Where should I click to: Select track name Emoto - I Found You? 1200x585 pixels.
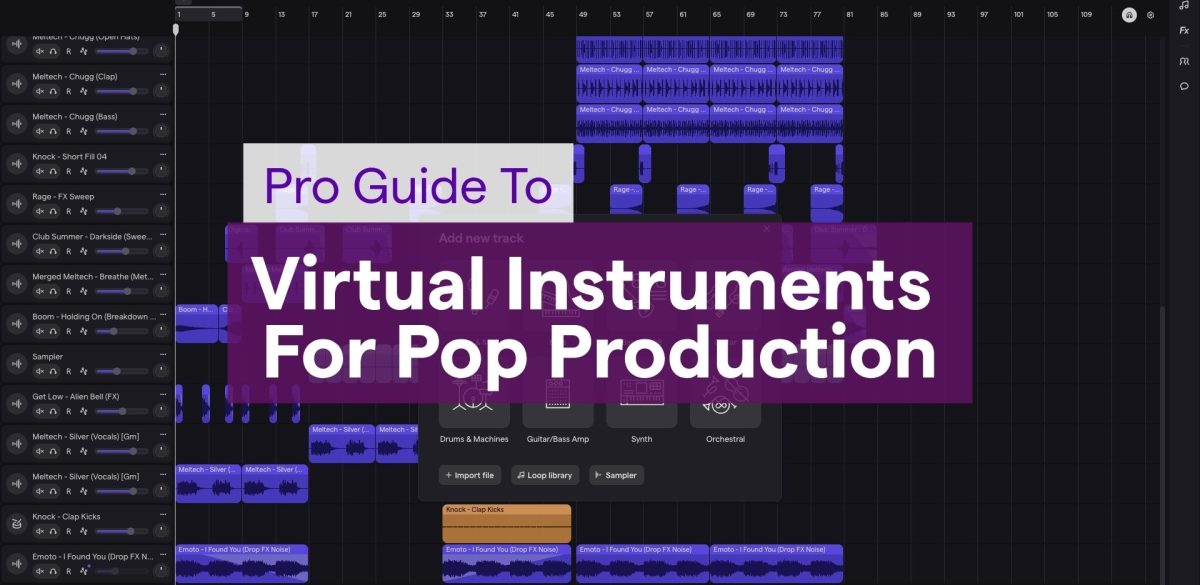click(92, 556)
